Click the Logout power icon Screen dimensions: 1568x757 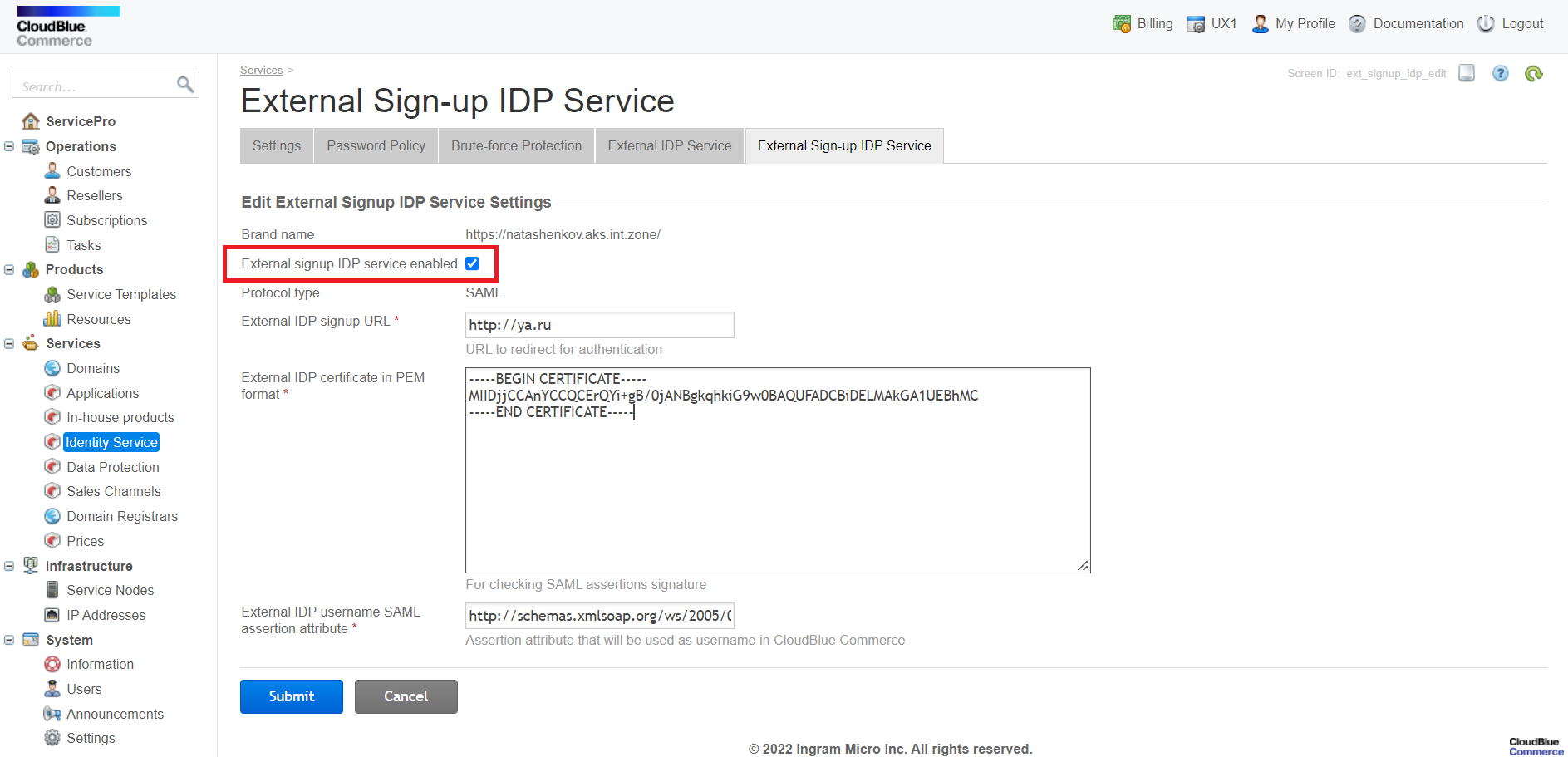(1486, 23)
